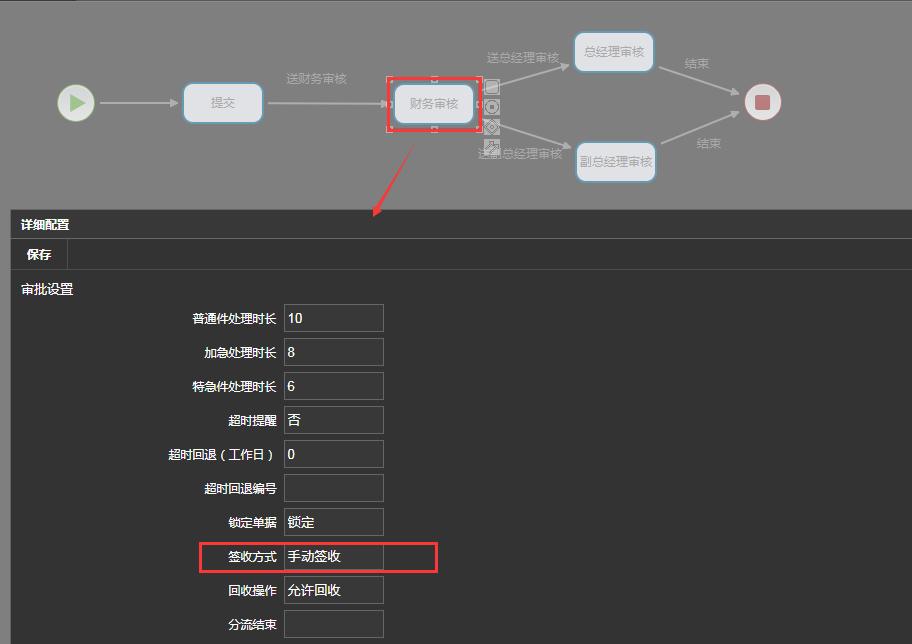Open the 签收方式 dropdown showing 手动签收
Screen dimensions: 912x644
(x=333, y=556)
